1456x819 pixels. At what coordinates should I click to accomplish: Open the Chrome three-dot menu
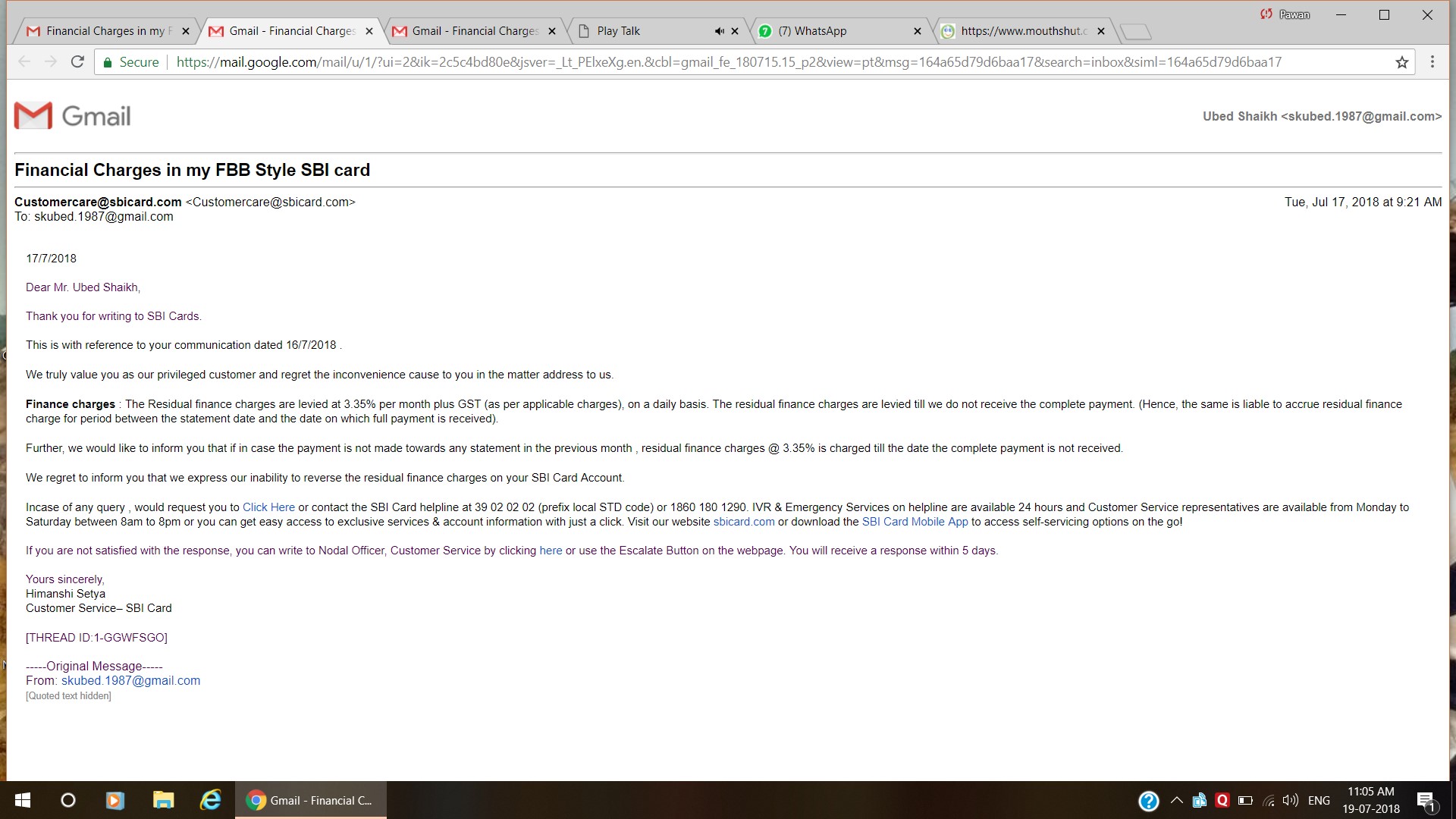(x=1432, y=62)
